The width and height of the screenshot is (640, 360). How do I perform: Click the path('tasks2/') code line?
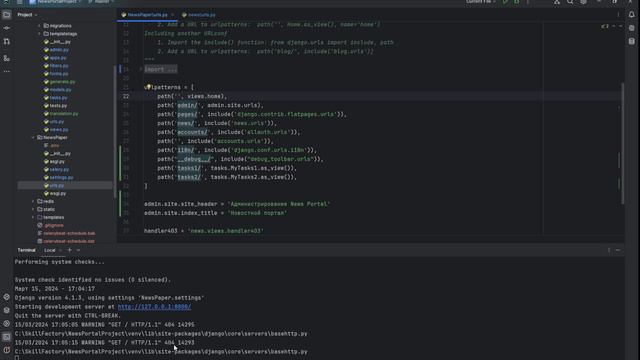tap(227, 177)
